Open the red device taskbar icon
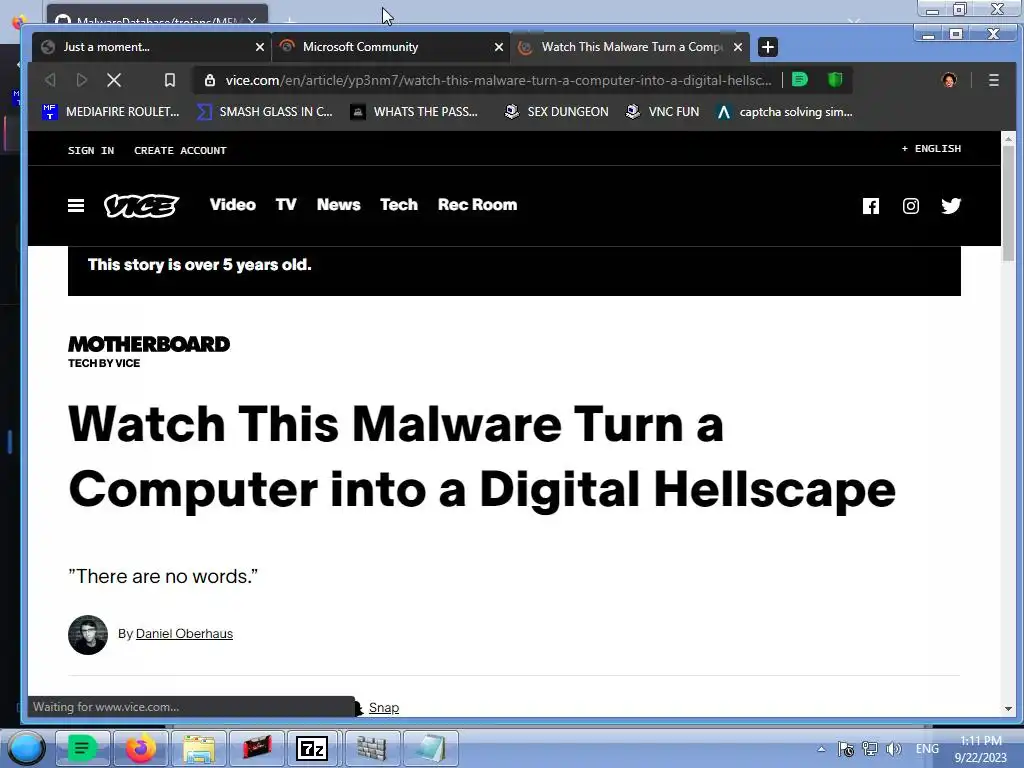1024x768 pixels. coord(257,748)
